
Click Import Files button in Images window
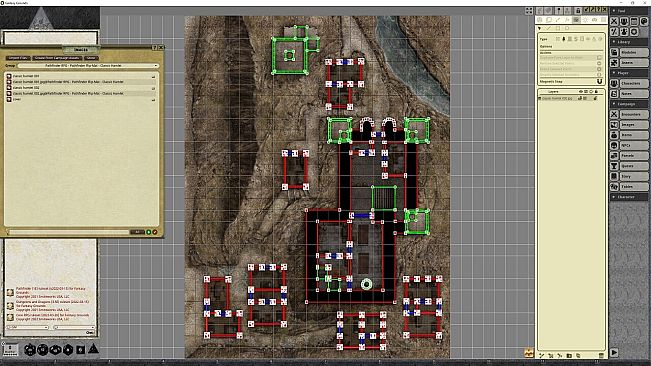pyautogui.click(x=18, y=58)
